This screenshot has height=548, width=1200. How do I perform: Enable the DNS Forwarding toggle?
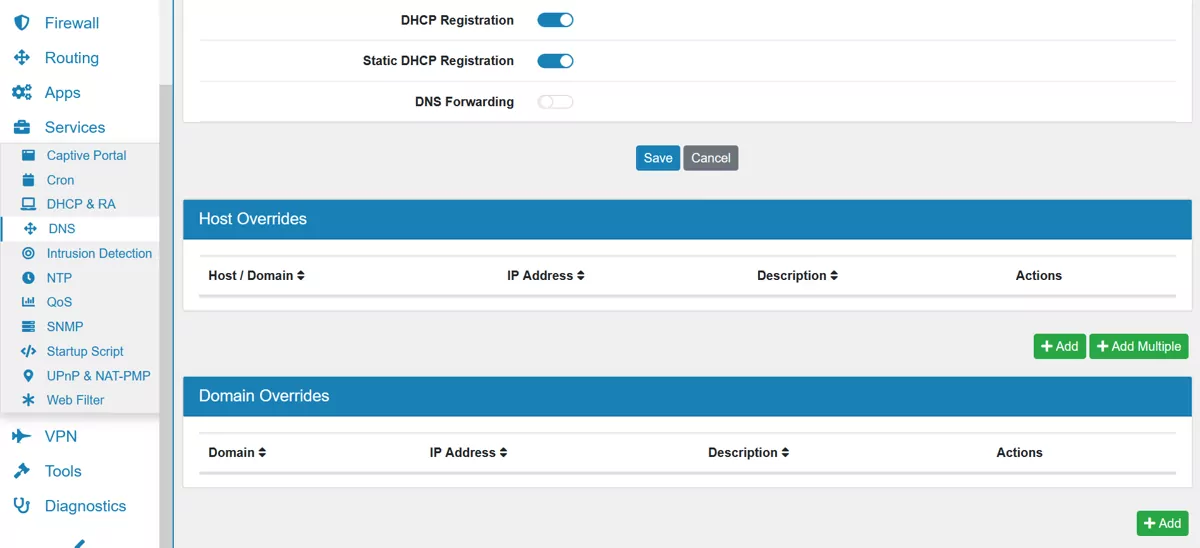tap(555, 102)
